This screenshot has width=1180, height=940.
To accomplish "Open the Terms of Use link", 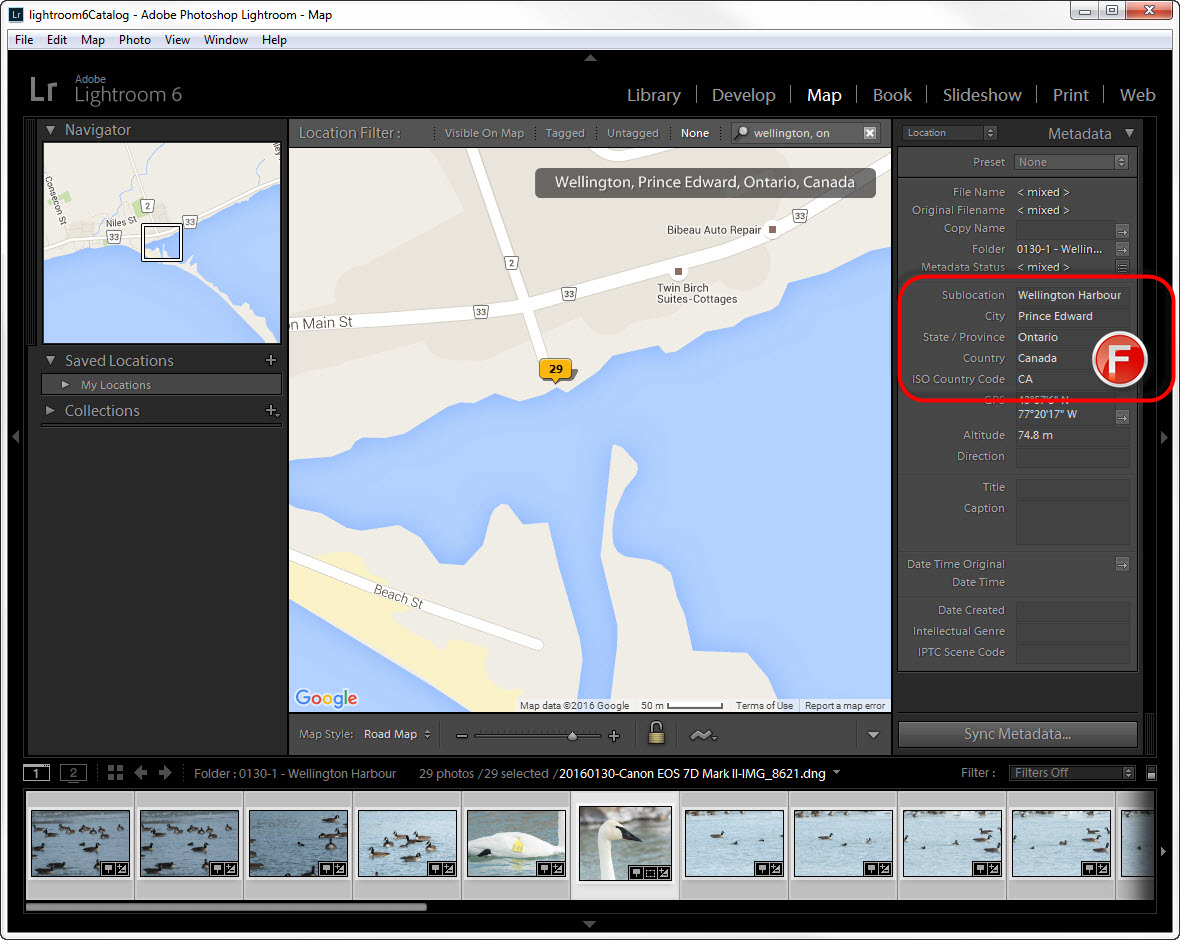I will [764, 705].
